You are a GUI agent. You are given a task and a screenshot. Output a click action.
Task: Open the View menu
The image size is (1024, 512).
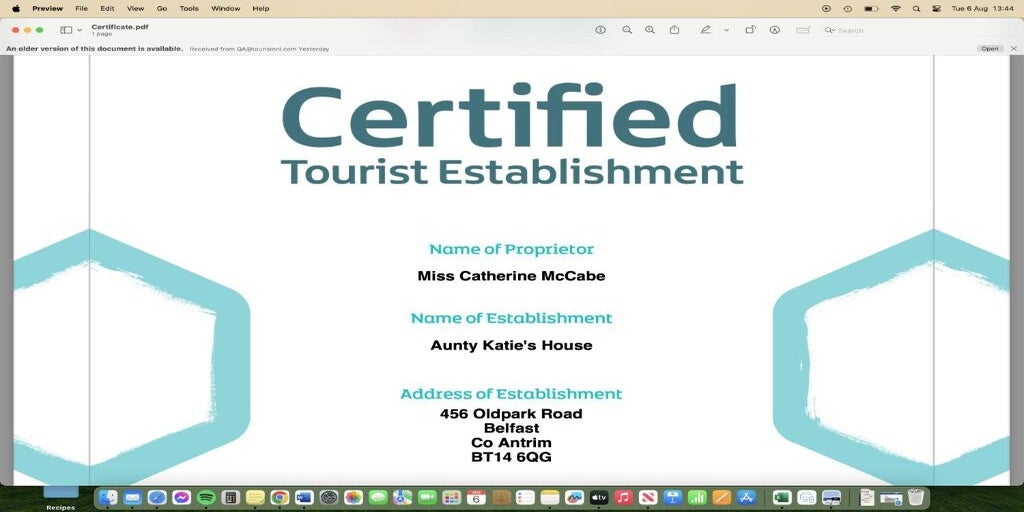pos(135,8)
